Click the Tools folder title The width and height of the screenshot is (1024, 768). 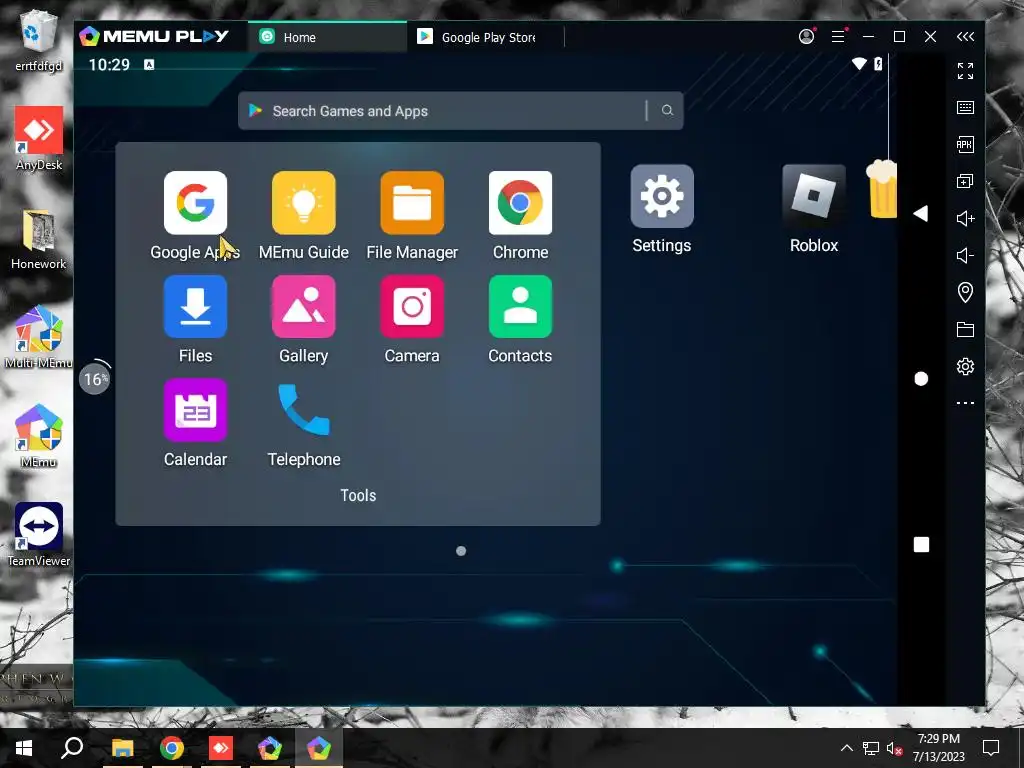(x=358, y=495)
